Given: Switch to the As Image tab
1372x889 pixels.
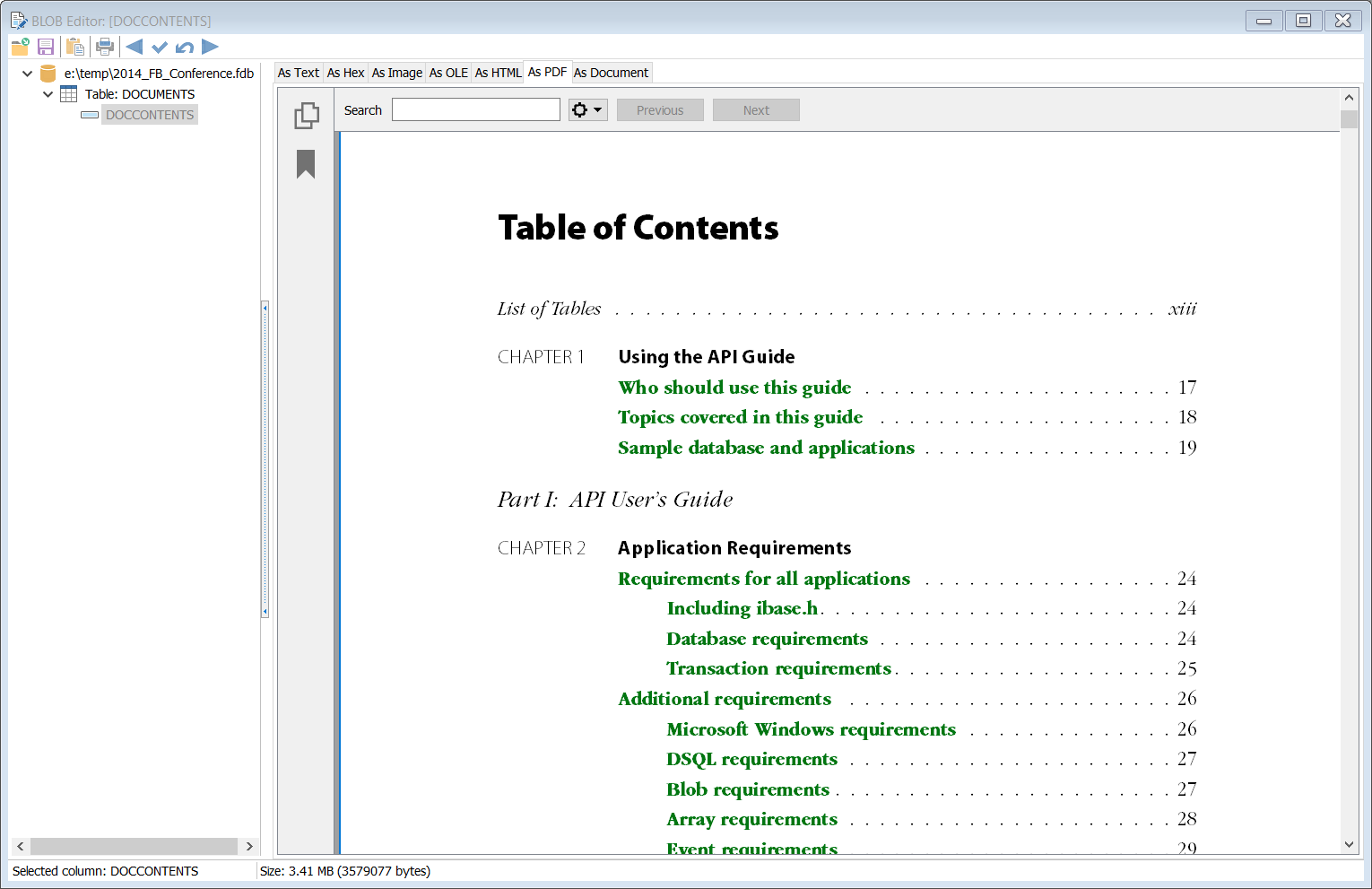Looking at the screenshot, I should (x=396, y=73).
